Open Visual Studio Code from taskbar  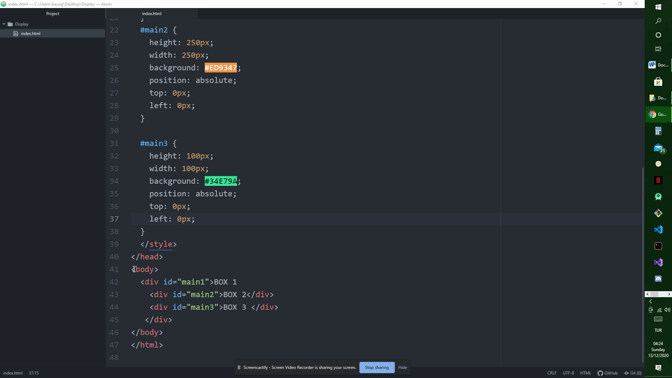658,230
